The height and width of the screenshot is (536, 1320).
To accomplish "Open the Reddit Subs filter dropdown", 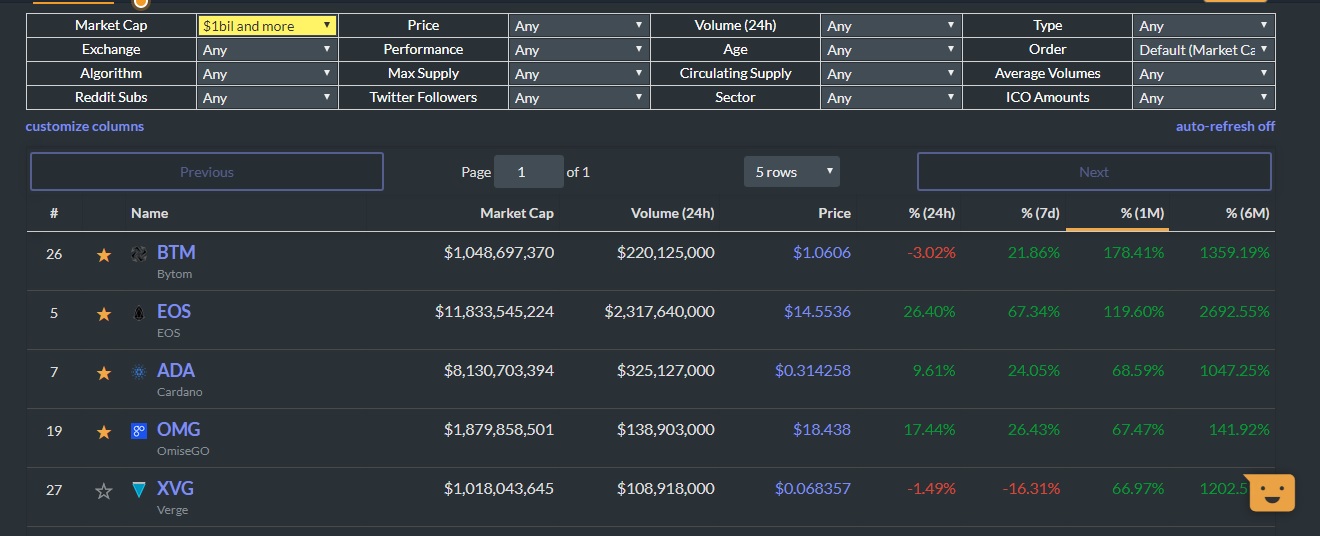I will tap(267, 98).
